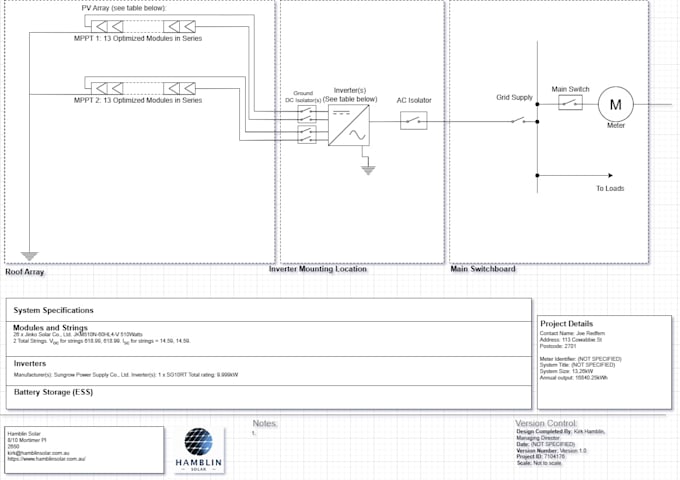The height and width of the screenshot is (480, 680).
Task: Click the '2 Total Strings' Voc/Isc line
Action: pos(101,341)
